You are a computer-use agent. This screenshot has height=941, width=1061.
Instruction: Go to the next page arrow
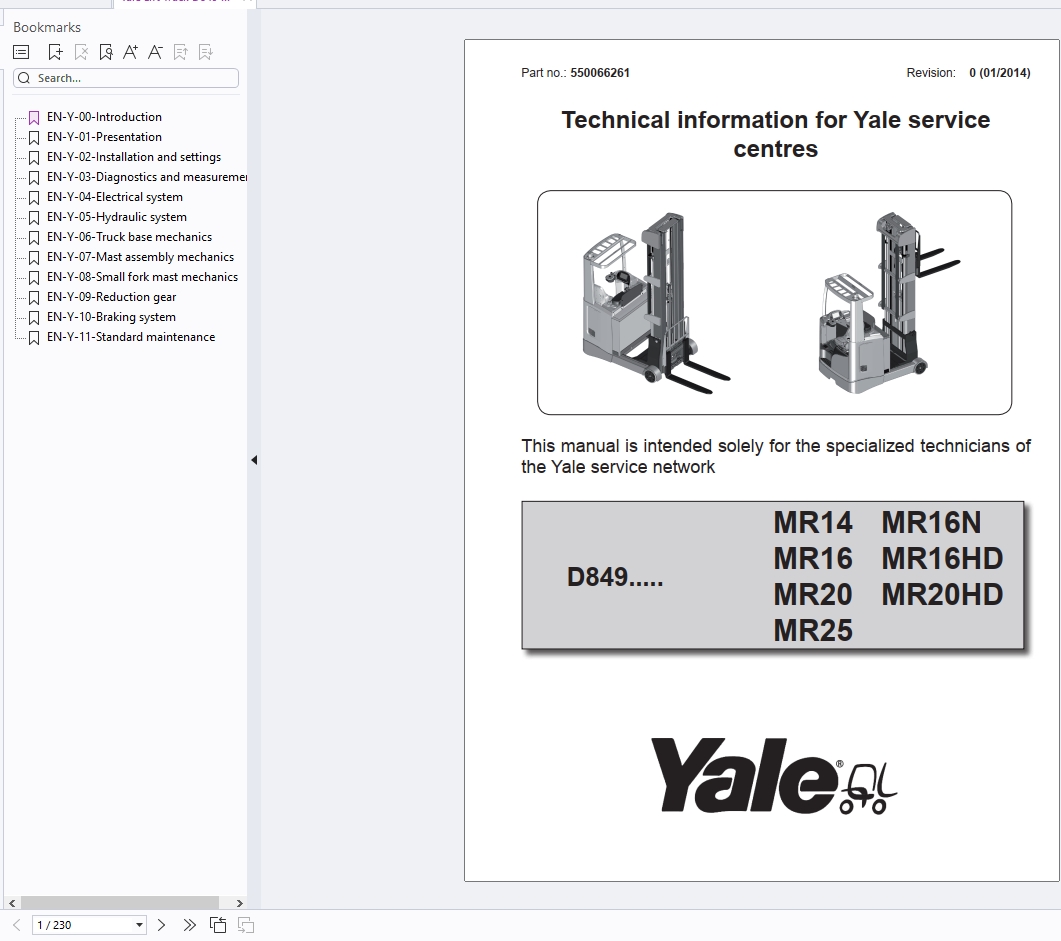(161, 925)
